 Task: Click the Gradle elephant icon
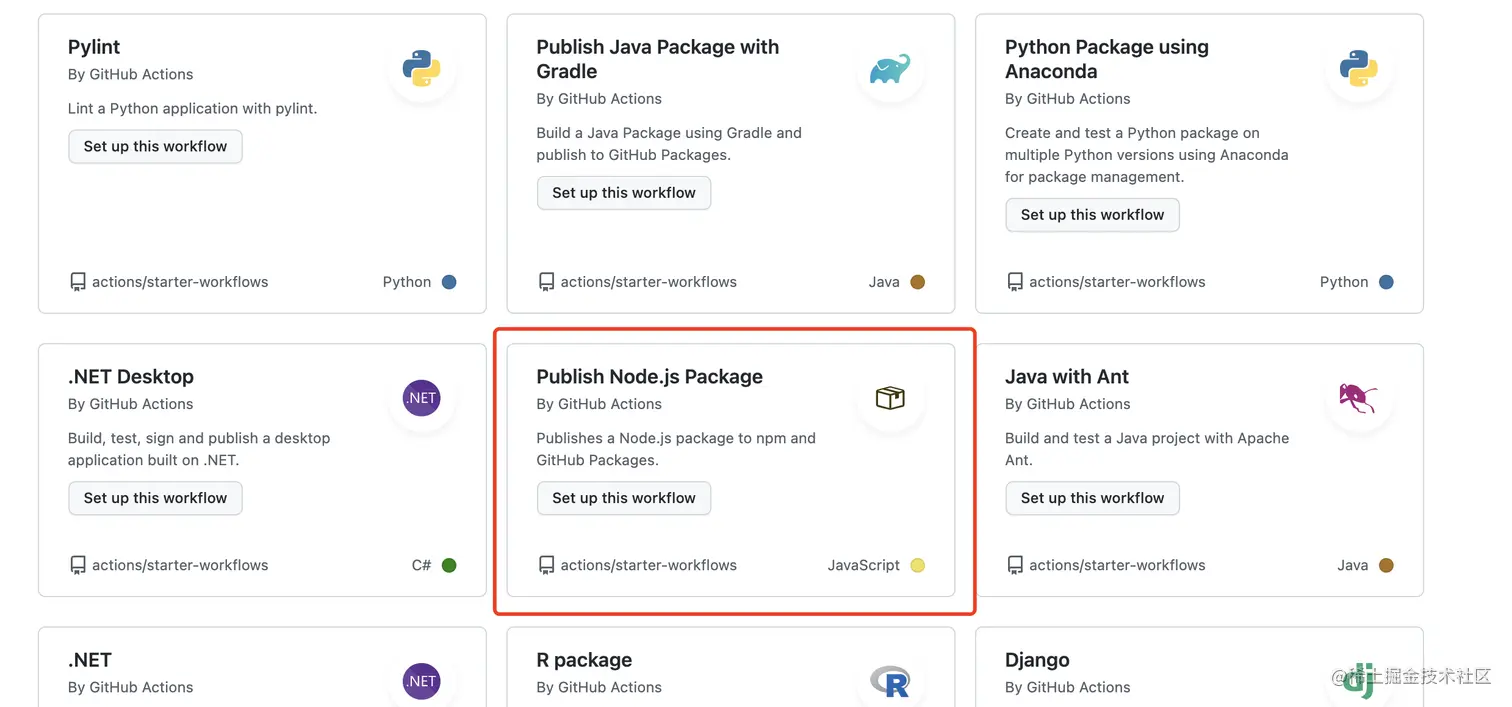point(890,69)
